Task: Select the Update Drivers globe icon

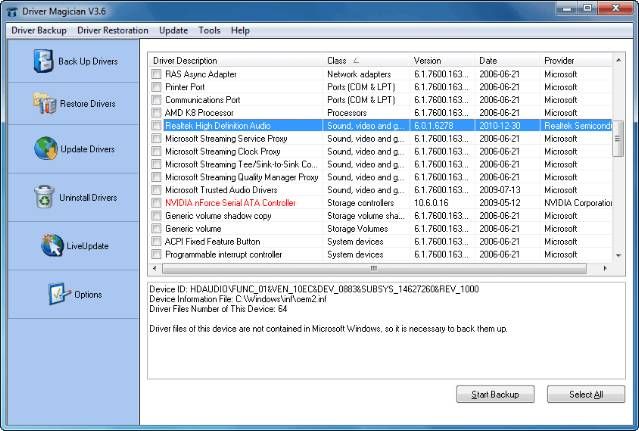Action: pyautogui.click(x=45, y=149)
